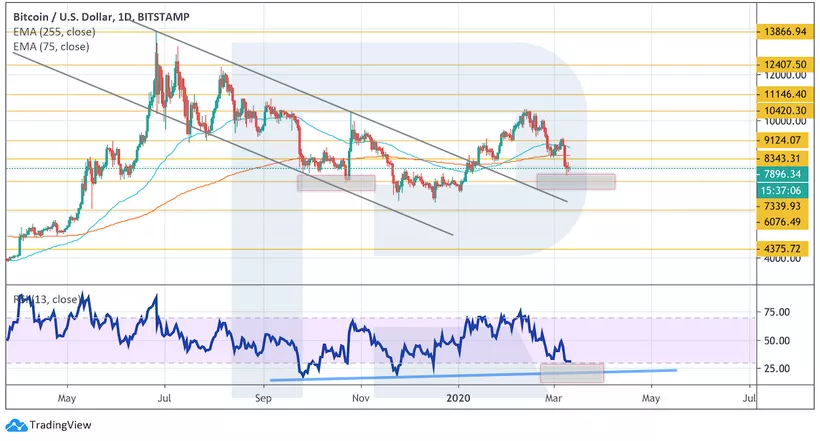The image size is (820, 441).
Task: Click the 15:37:06 bar countdown timer
Action: pyautogui.click(x=785, y=189)
